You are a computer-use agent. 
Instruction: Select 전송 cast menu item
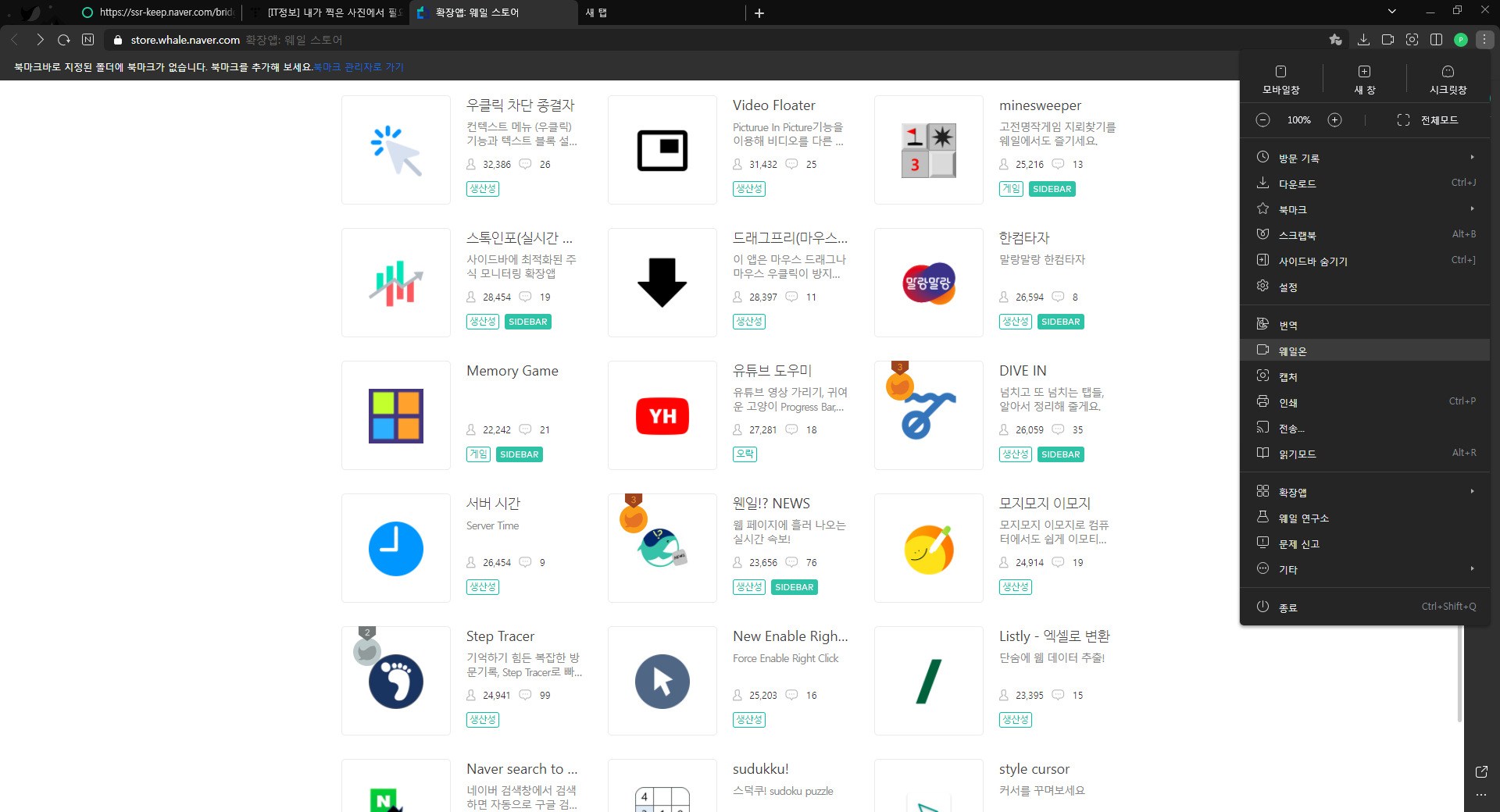(1365, 428)
